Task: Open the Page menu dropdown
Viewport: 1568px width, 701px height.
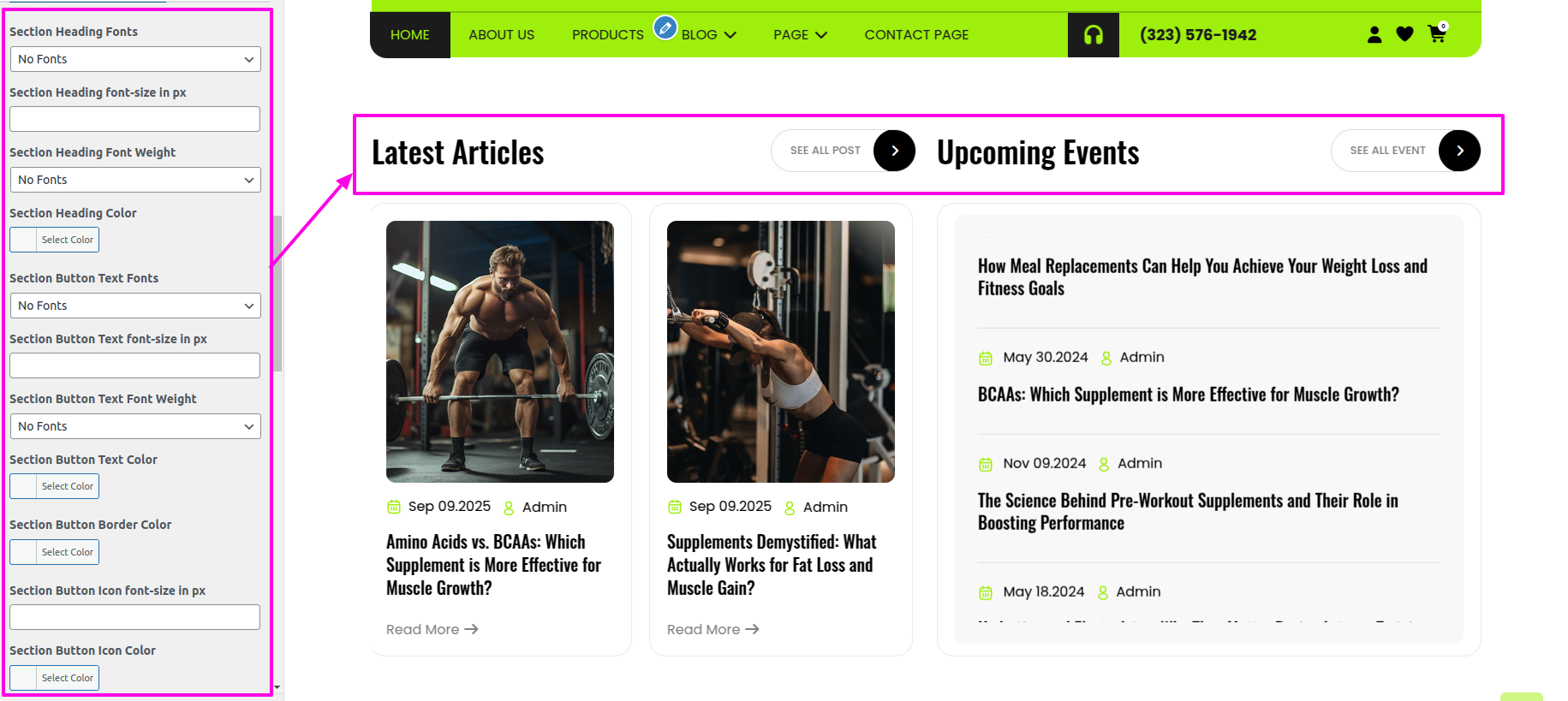Action: [800, 35]
